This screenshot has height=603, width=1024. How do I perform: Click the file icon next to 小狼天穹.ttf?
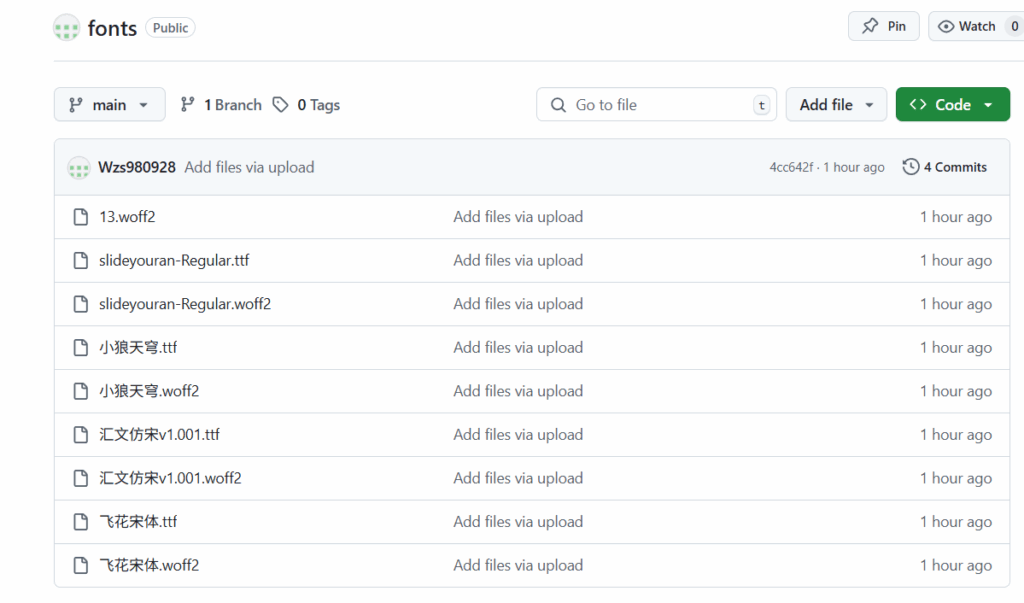[80, 348]
